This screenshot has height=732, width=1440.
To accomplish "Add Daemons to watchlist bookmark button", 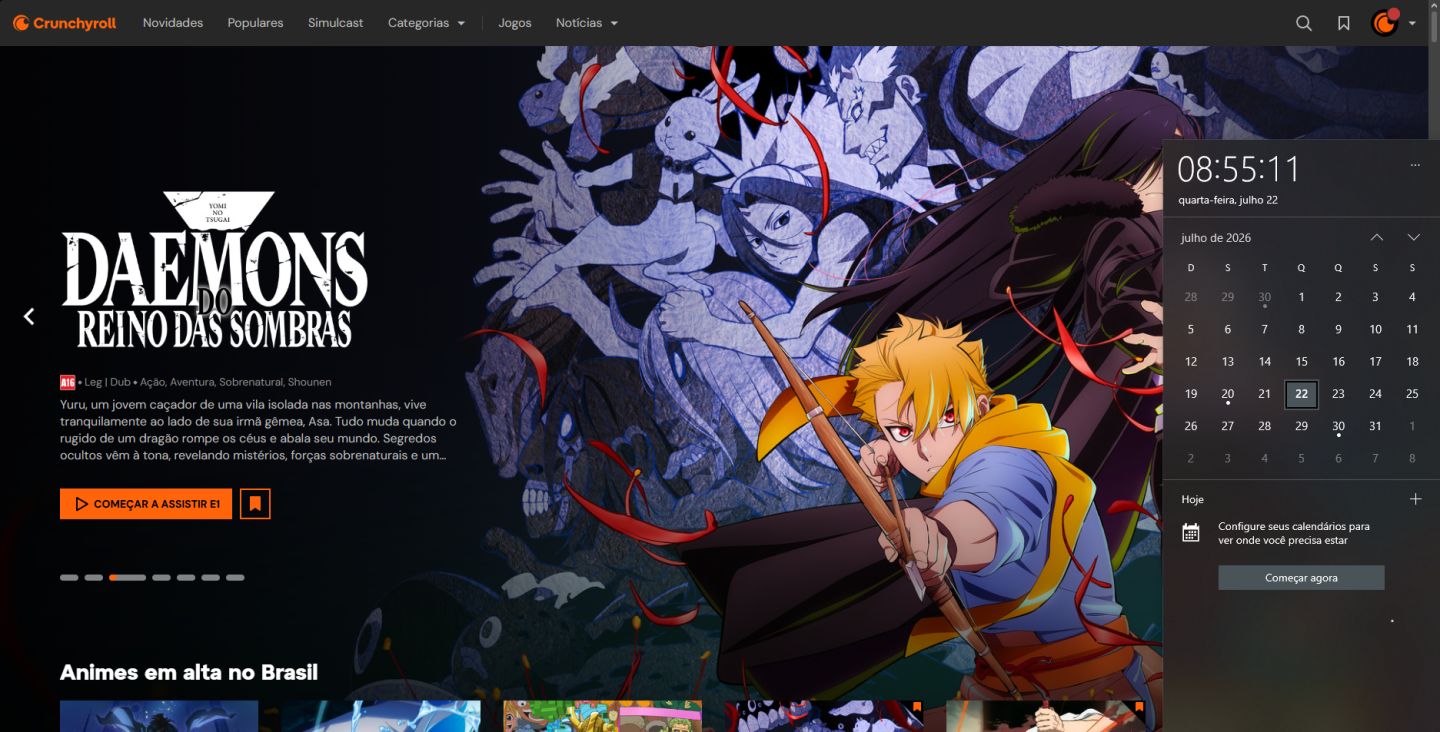I will coord(255,504).
